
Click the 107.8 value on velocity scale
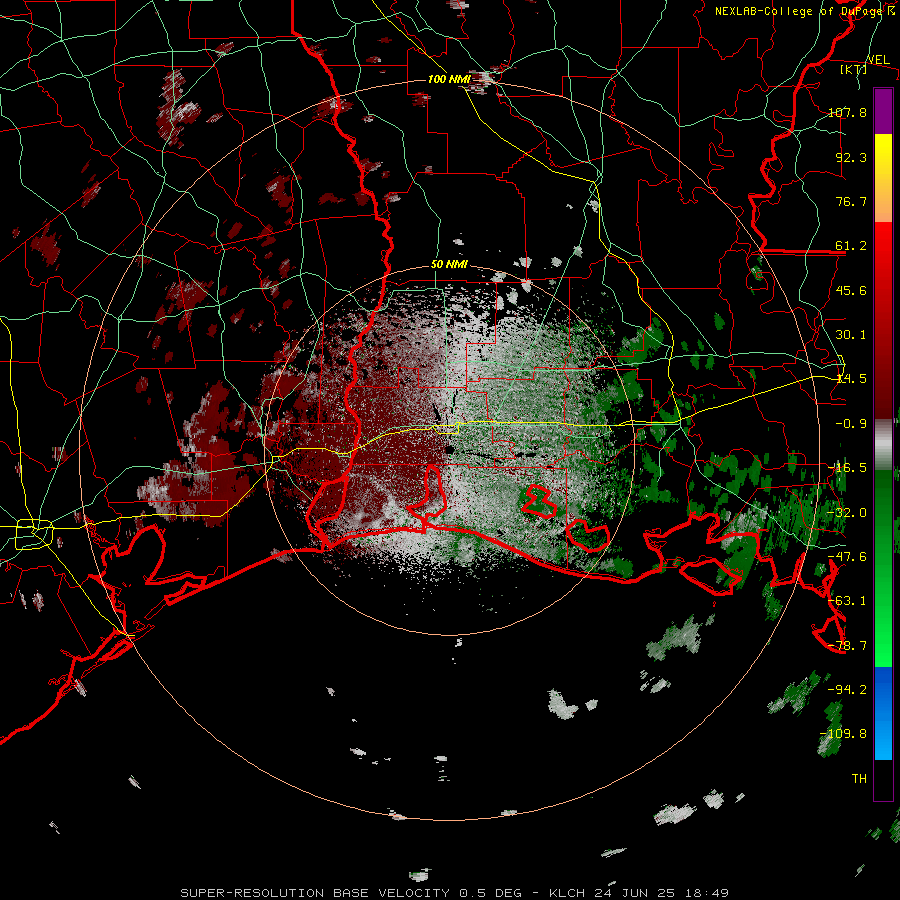click(847, 112)
